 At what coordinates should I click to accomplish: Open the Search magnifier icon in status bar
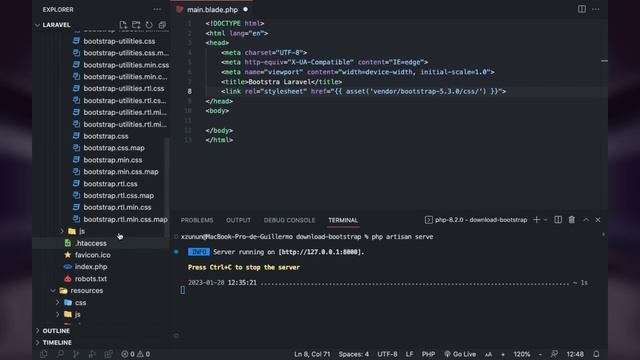click(x=60, y=354)
